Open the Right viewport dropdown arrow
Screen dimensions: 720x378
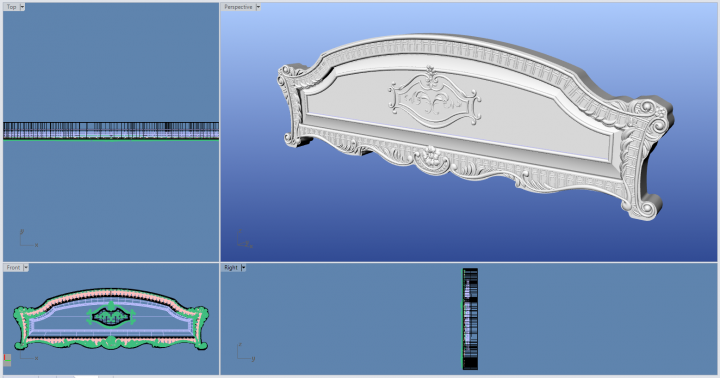tap(243, 267)
